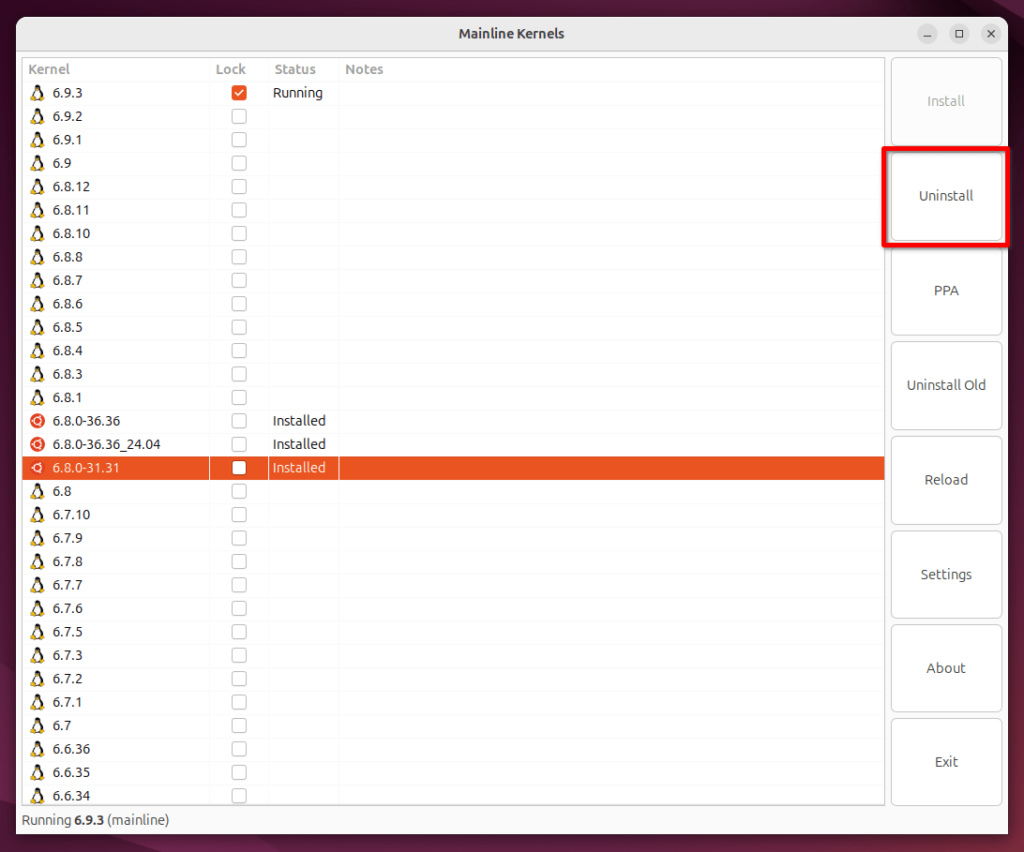Open the About dialog
The width and height of the screenshot is (1024, 852).
tap(946, 668)
